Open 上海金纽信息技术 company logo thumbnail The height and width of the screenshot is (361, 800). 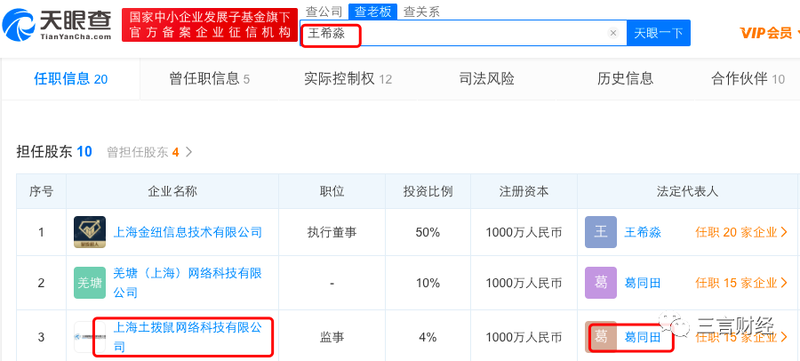pos(90,233)
